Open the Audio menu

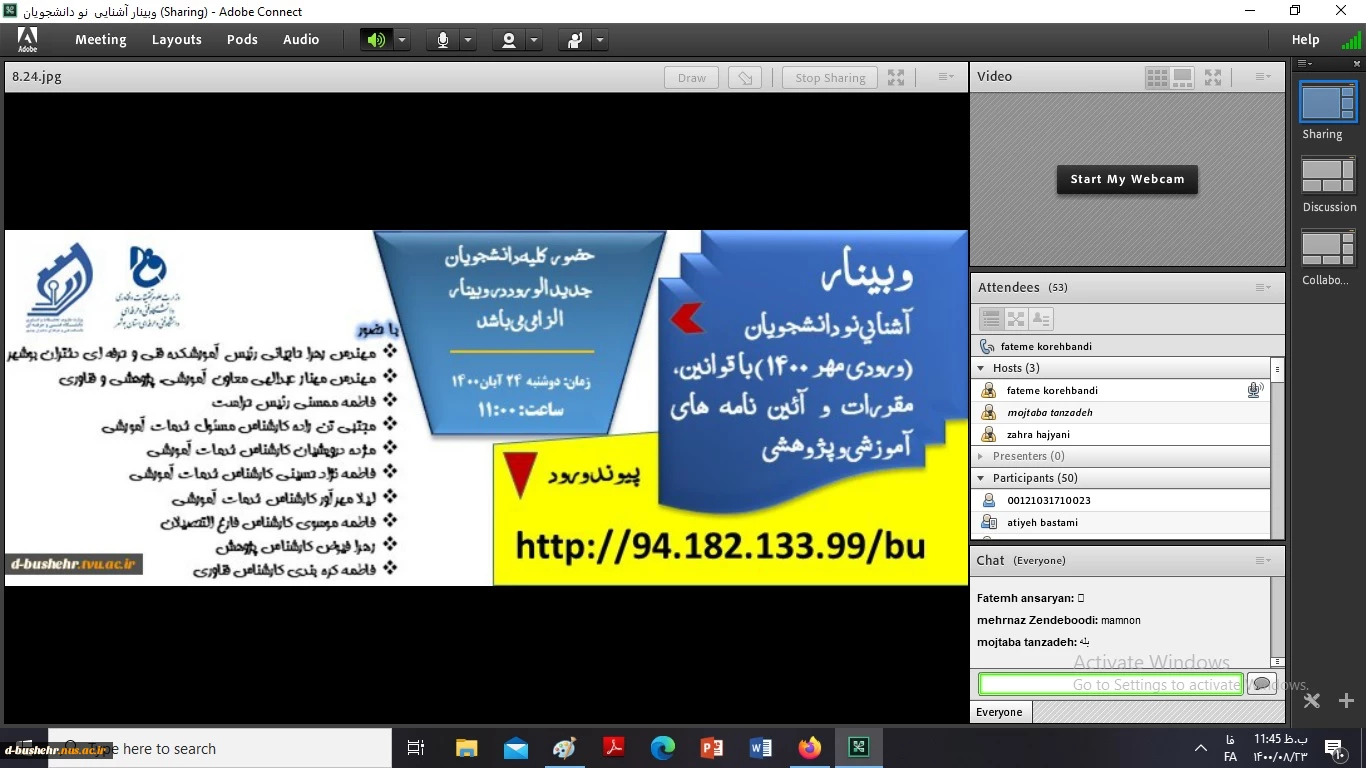(301, 40)
